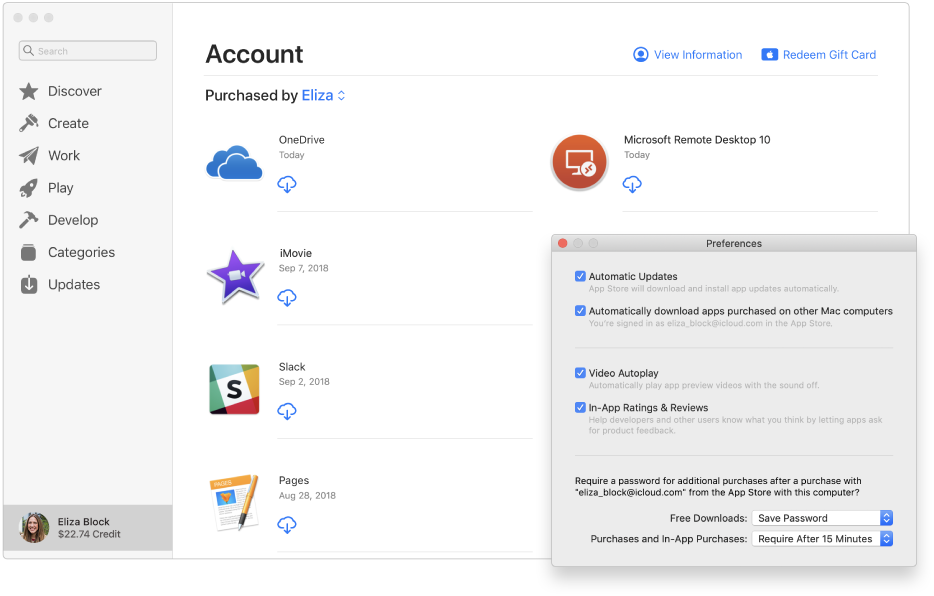934x596 pixels.
Task: Click the "Account" page heading
Action: [254, 54]
